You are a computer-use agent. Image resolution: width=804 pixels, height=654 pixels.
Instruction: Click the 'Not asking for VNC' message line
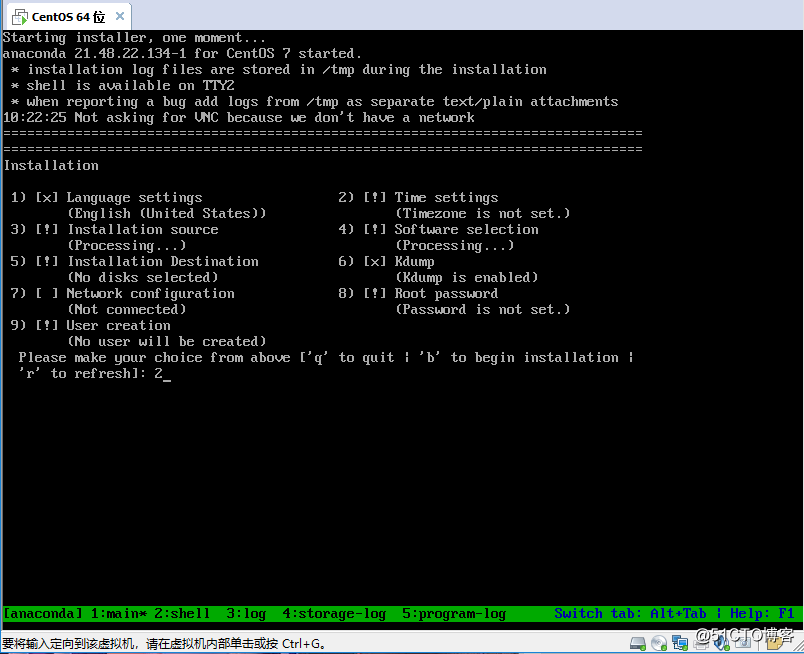tap(239, 117)
